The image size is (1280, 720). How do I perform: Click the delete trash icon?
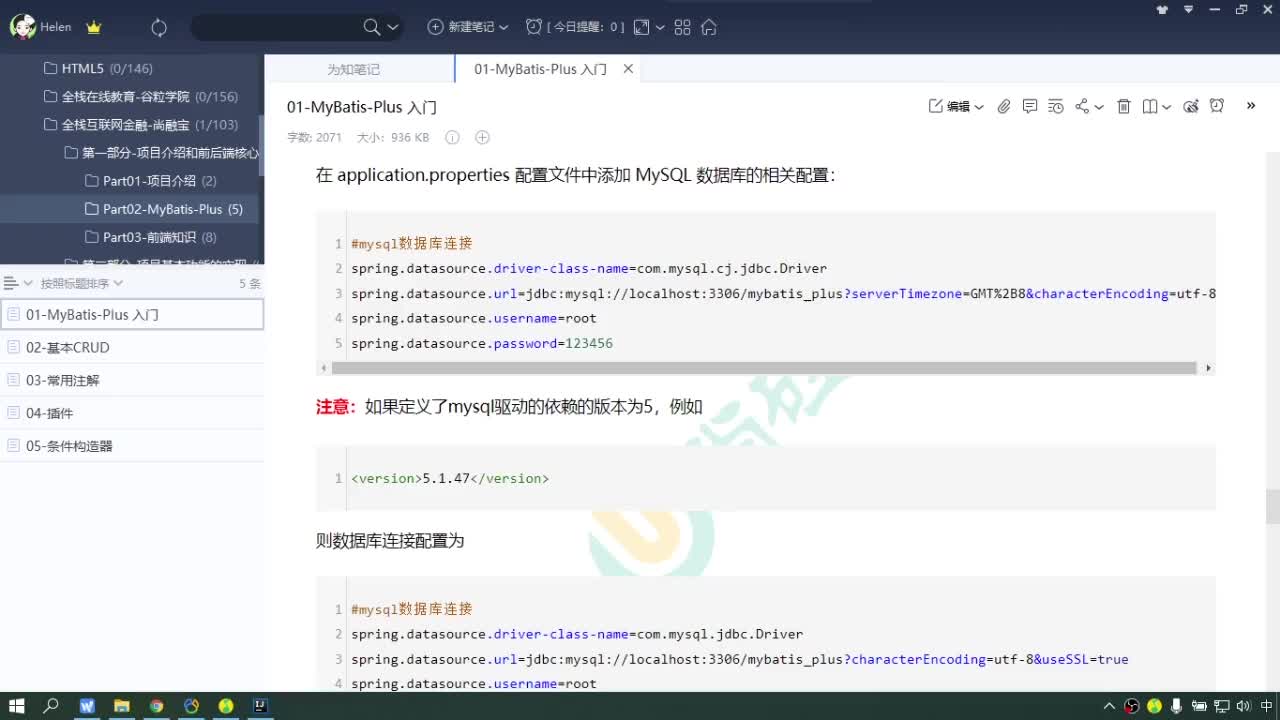[1124, 106]
